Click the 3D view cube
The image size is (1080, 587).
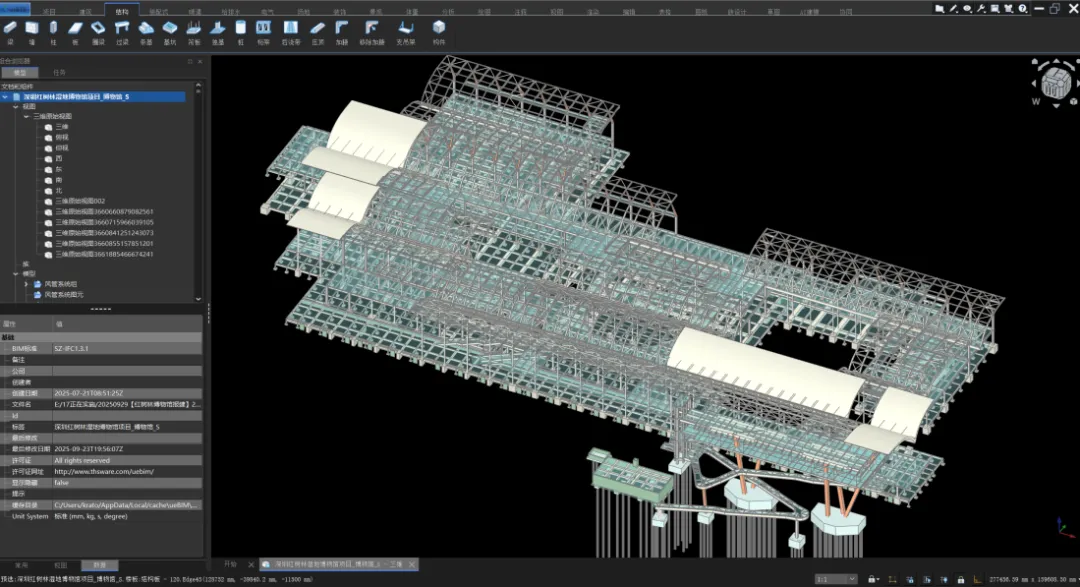pyautogui.click(x=1055, y=83)
